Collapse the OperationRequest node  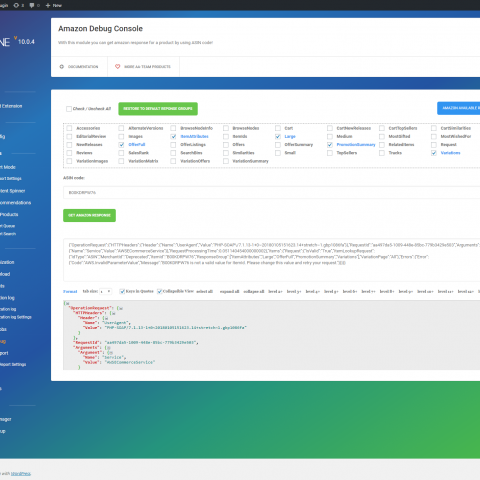tap(121, 308)
